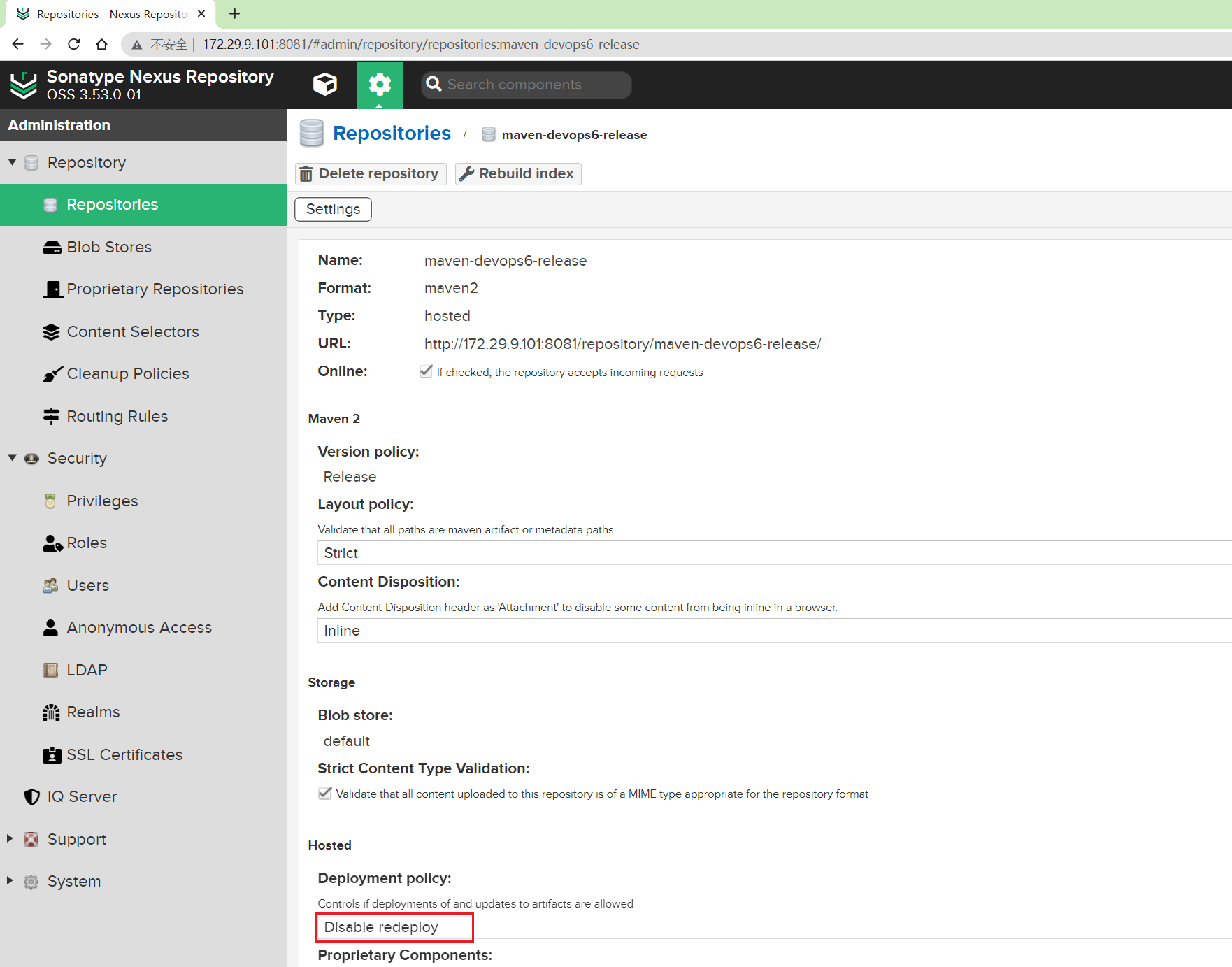
Task: Open the Layout policy Strict dropdown
Action: 775,553
